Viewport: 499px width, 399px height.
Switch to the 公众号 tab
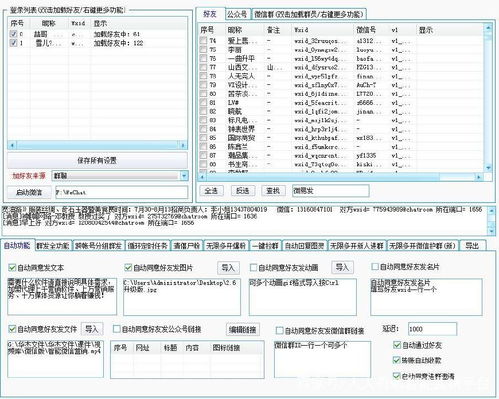click(237, 14)
